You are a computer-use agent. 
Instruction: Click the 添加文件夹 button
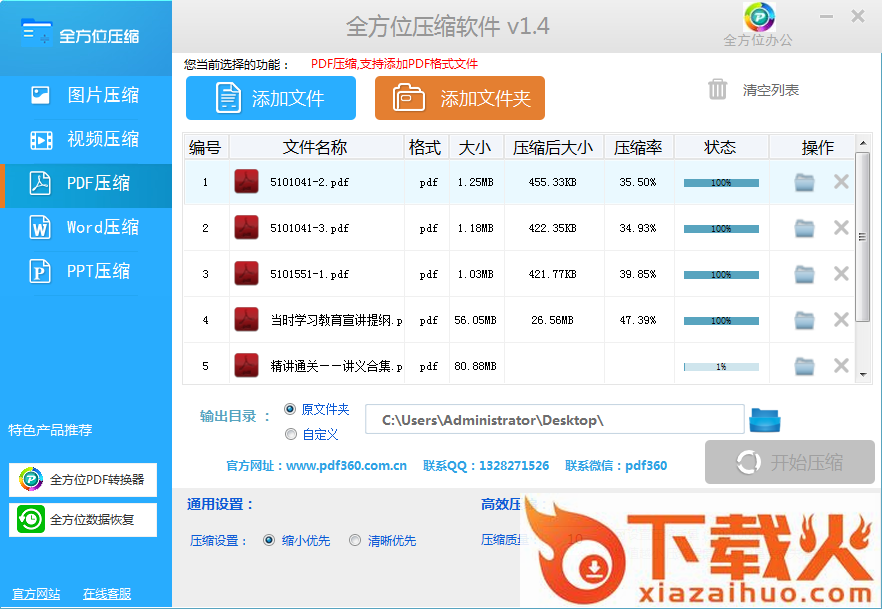[x=460, y=98]
